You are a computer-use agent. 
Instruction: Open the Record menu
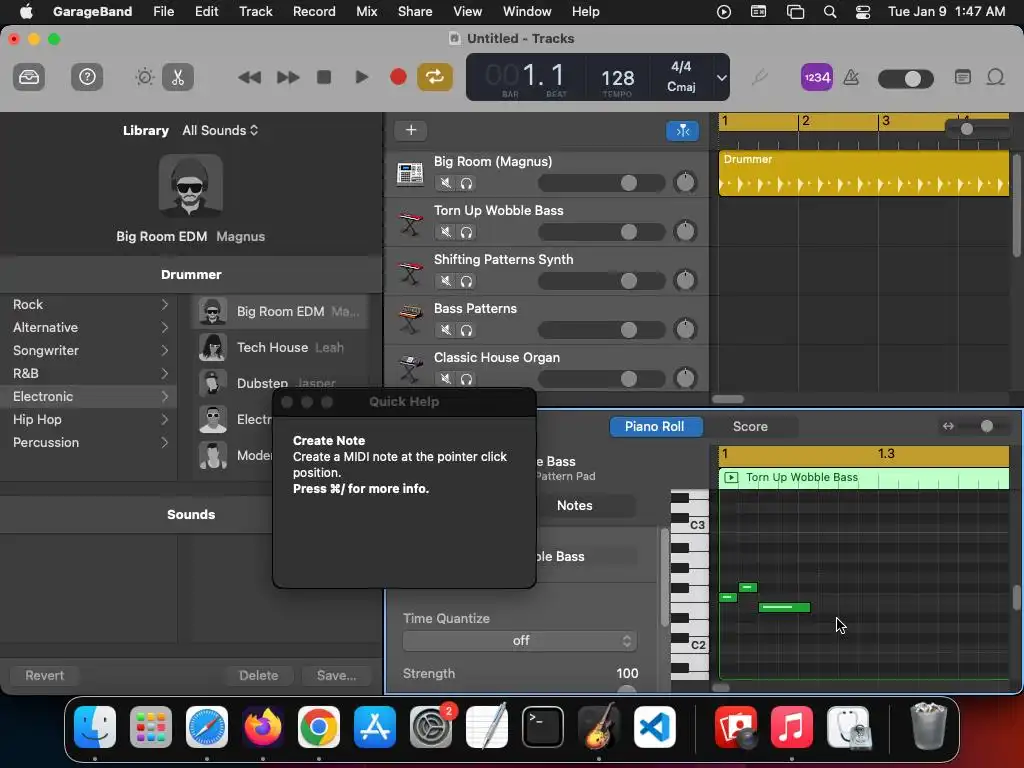click(314, 12)
